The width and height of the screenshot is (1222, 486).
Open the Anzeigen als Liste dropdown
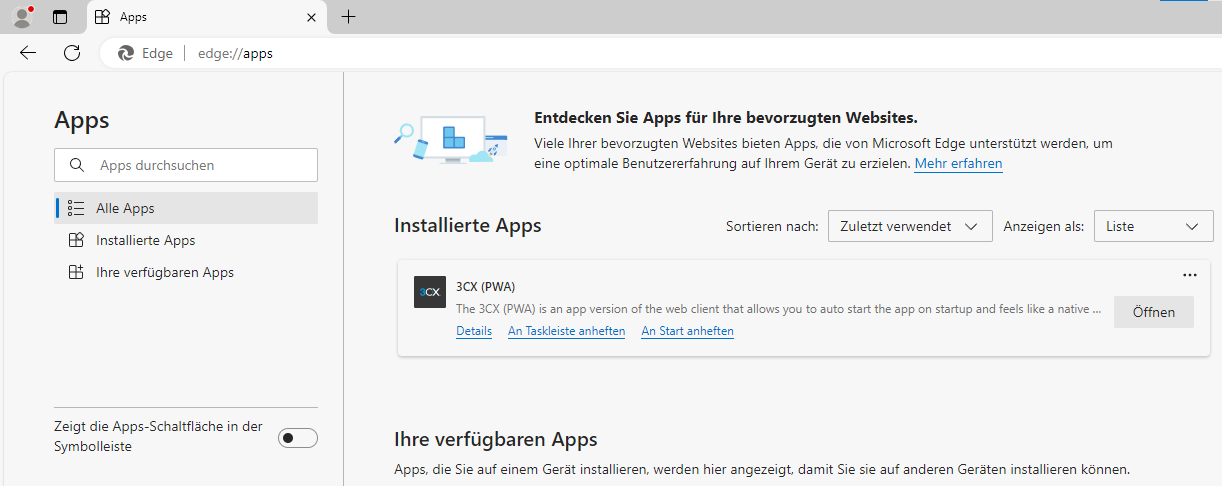coord(1152,226)
